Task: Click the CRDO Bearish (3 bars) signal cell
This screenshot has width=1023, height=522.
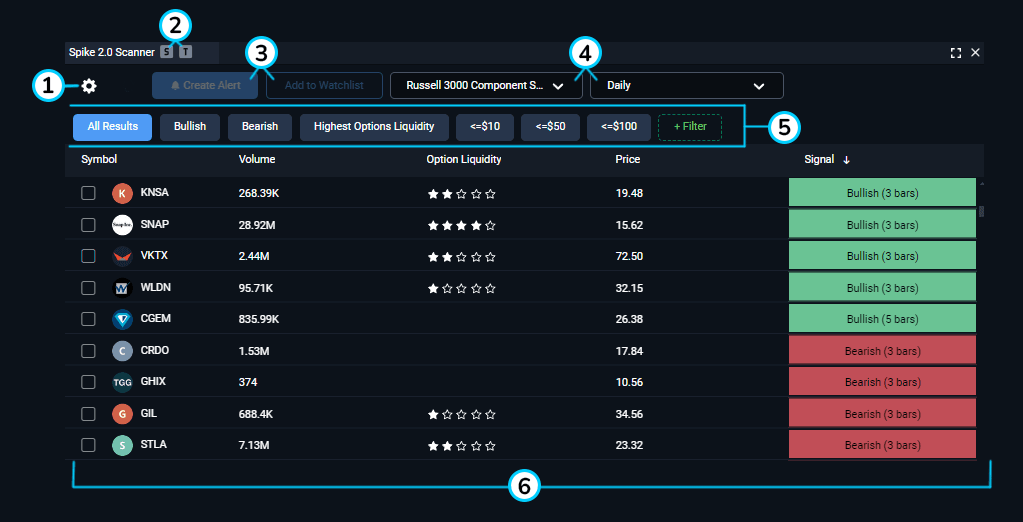Action: 882,351
